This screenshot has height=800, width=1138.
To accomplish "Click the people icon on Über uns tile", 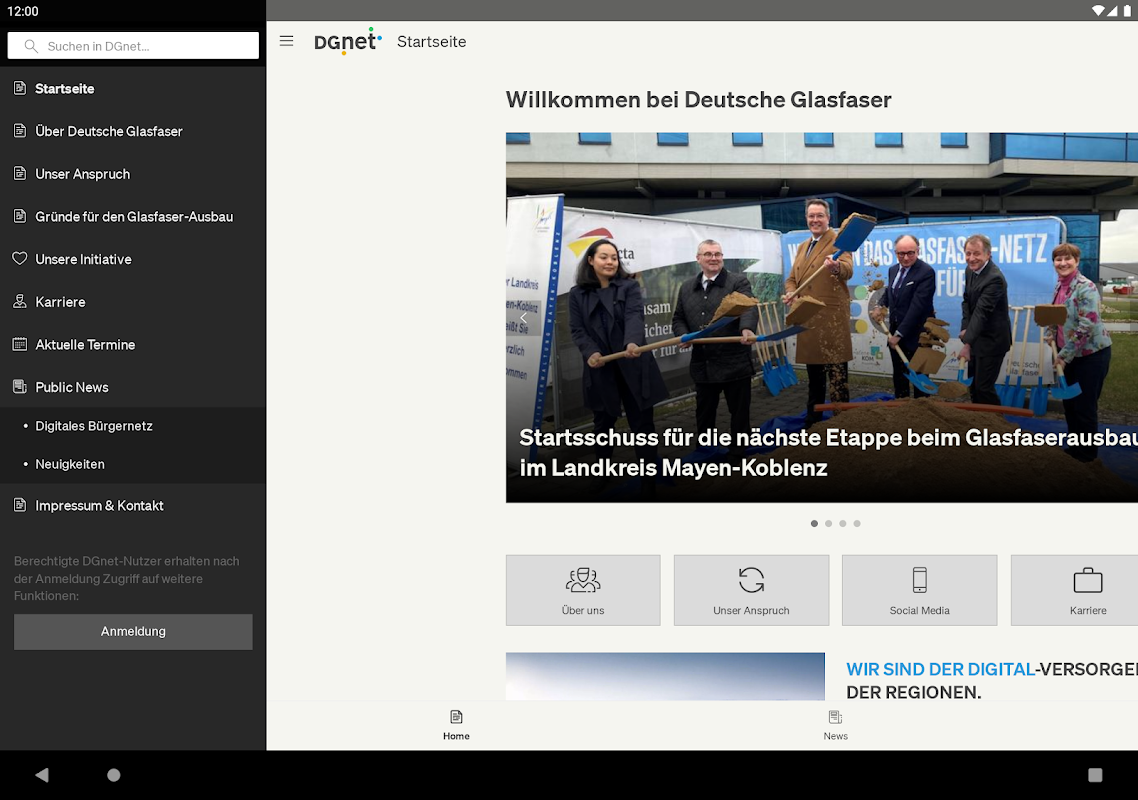I will [x=583, y=580].
